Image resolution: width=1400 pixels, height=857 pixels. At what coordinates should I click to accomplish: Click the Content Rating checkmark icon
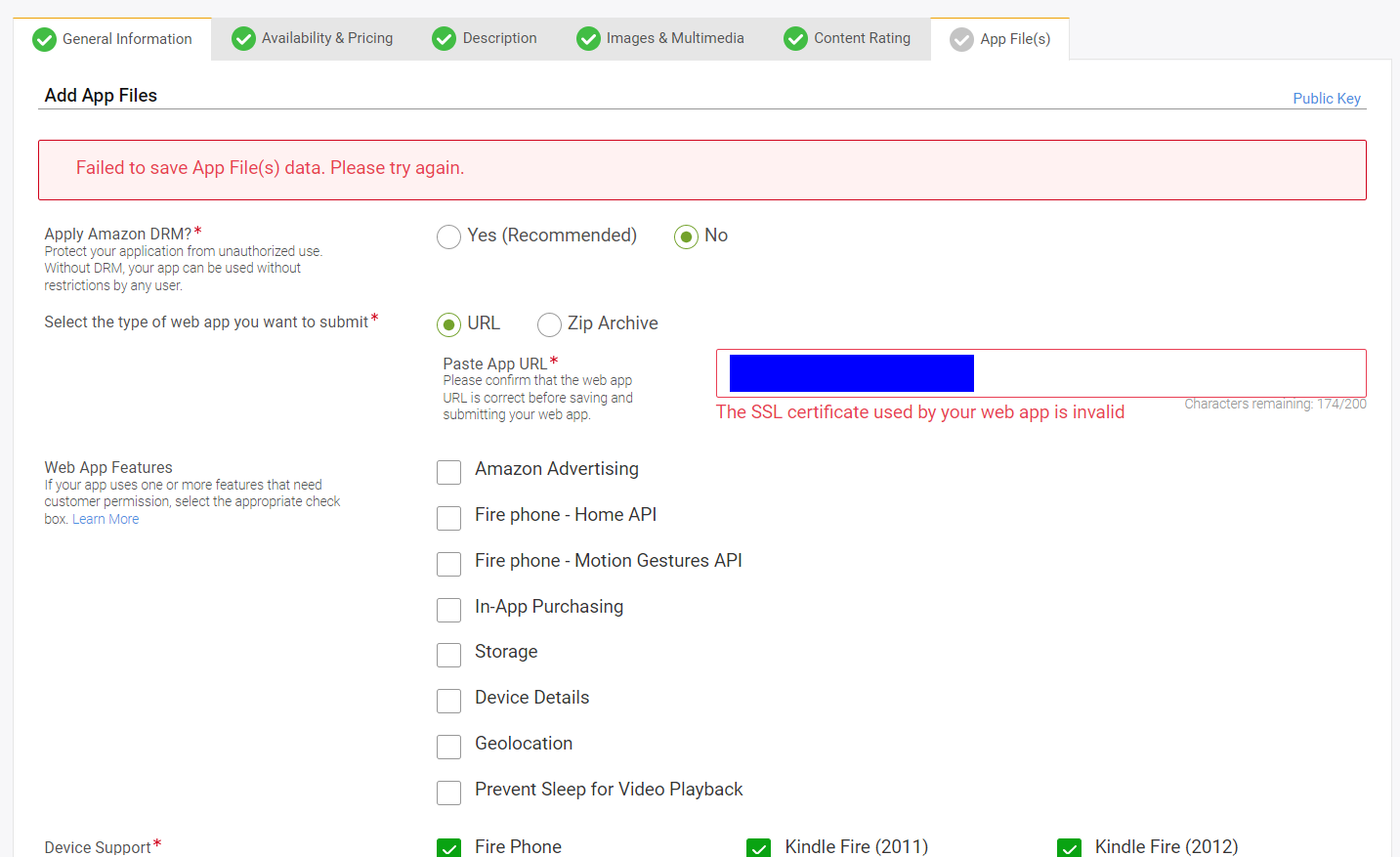(796, 38)
